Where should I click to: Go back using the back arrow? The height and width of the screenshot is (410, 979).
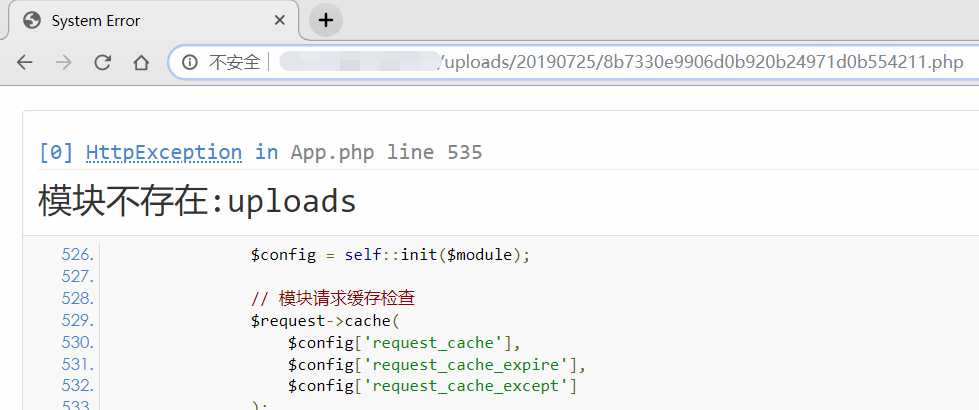(x=25, y=62)
